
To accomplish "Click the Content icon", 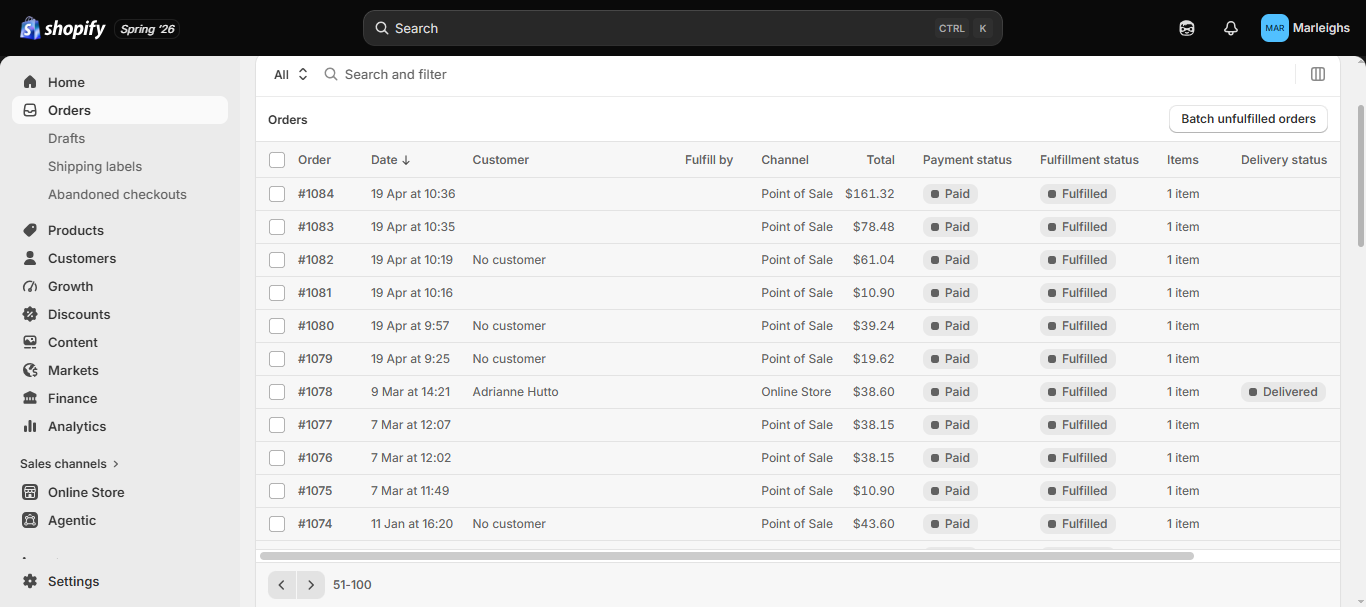I will click(x=30, y=342).
